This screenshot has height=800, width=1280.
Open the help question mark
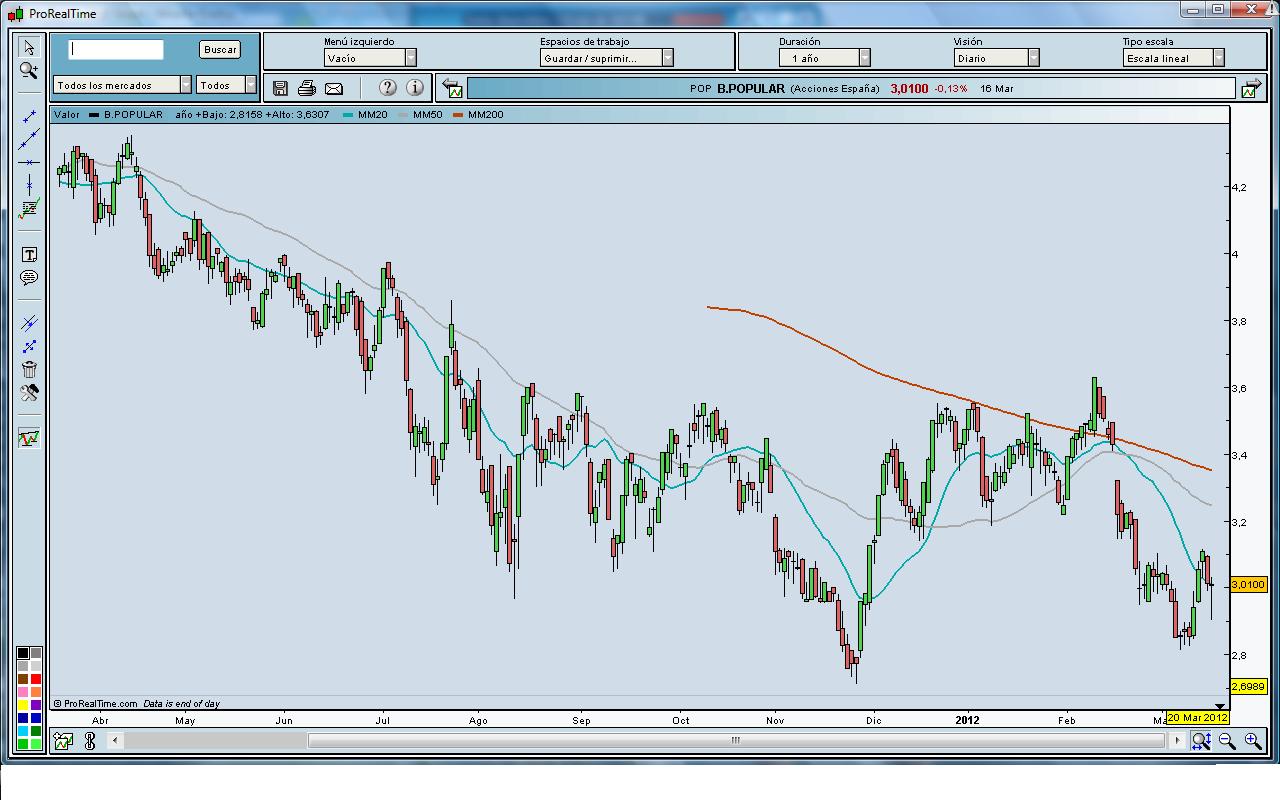388,88
